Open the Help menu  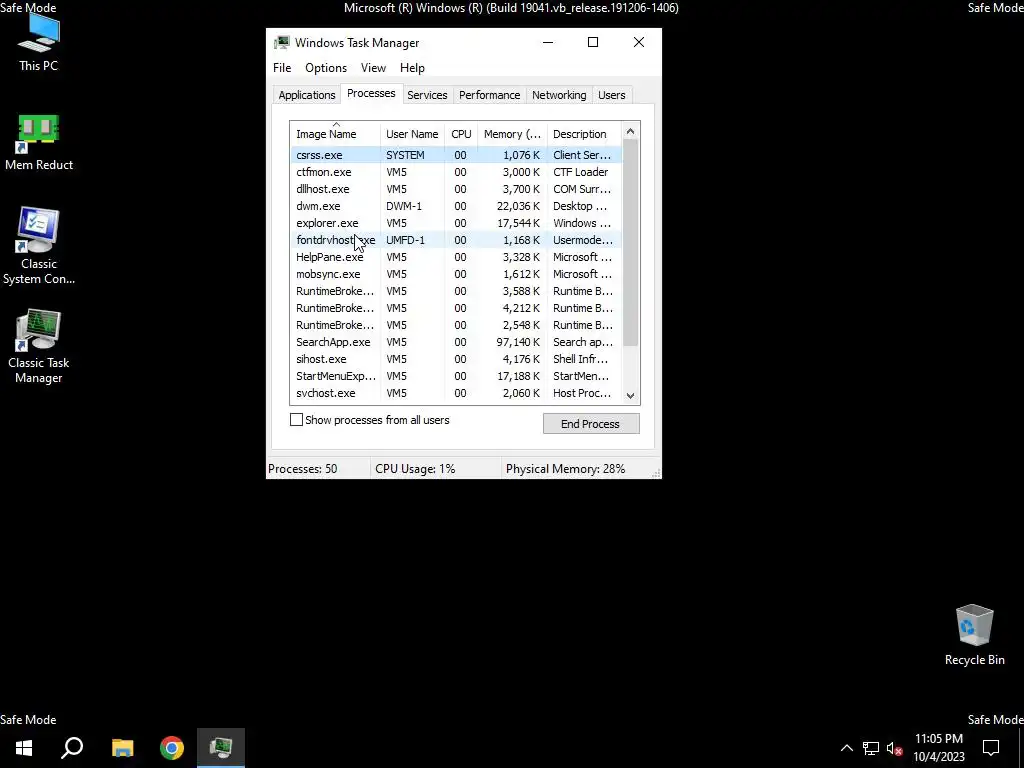[x=412, y=68]
